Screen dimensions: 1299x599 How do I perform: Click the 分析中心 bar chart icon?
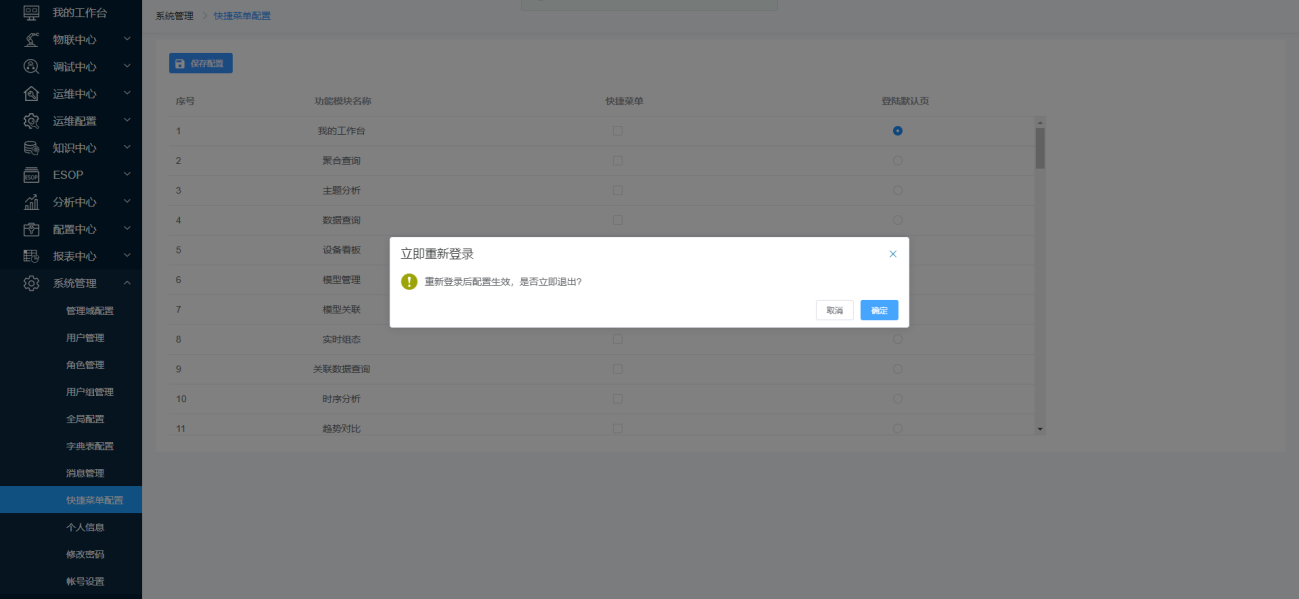coord(31,202)
